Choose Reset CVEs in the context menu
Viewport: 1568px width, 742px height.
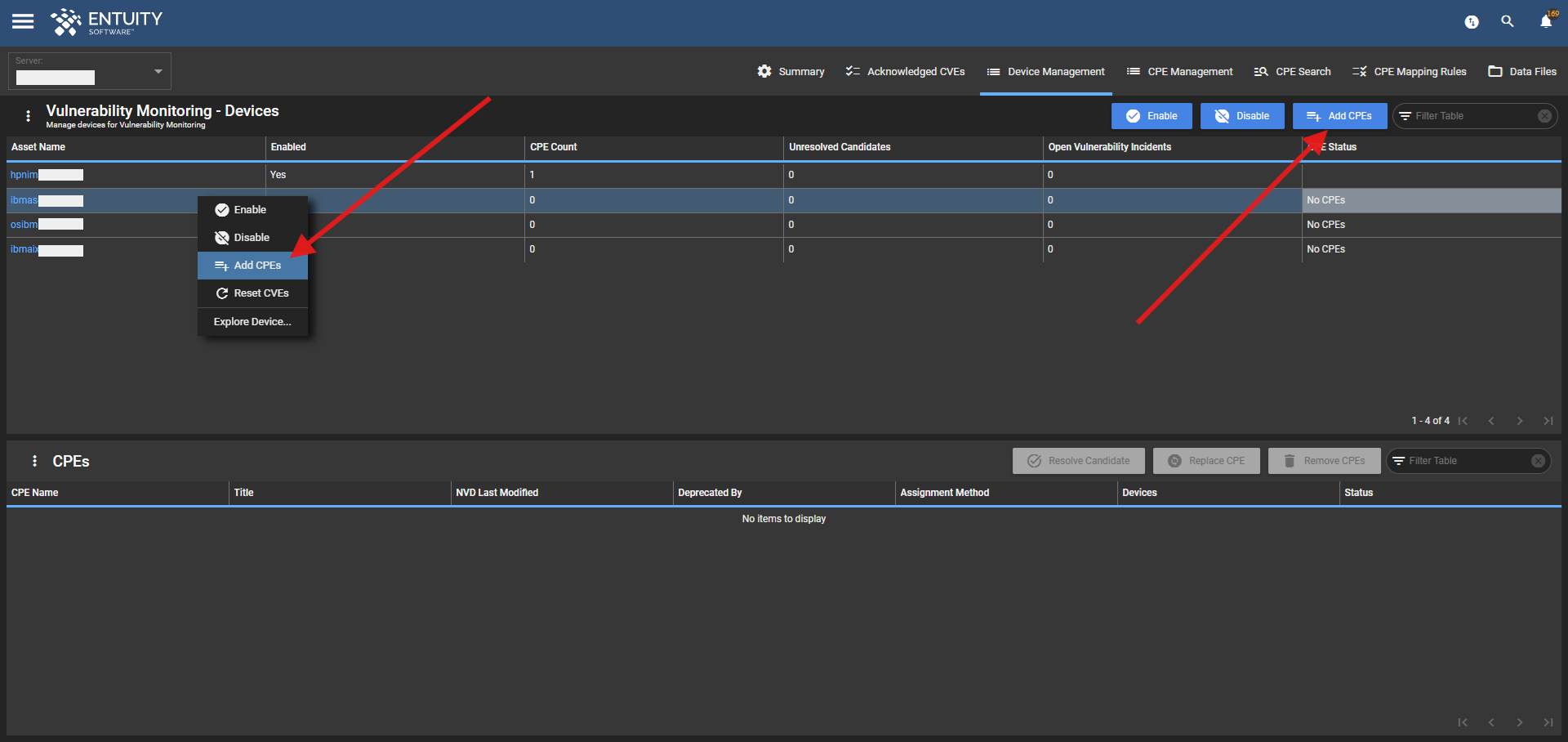click(x=252, y=293)
